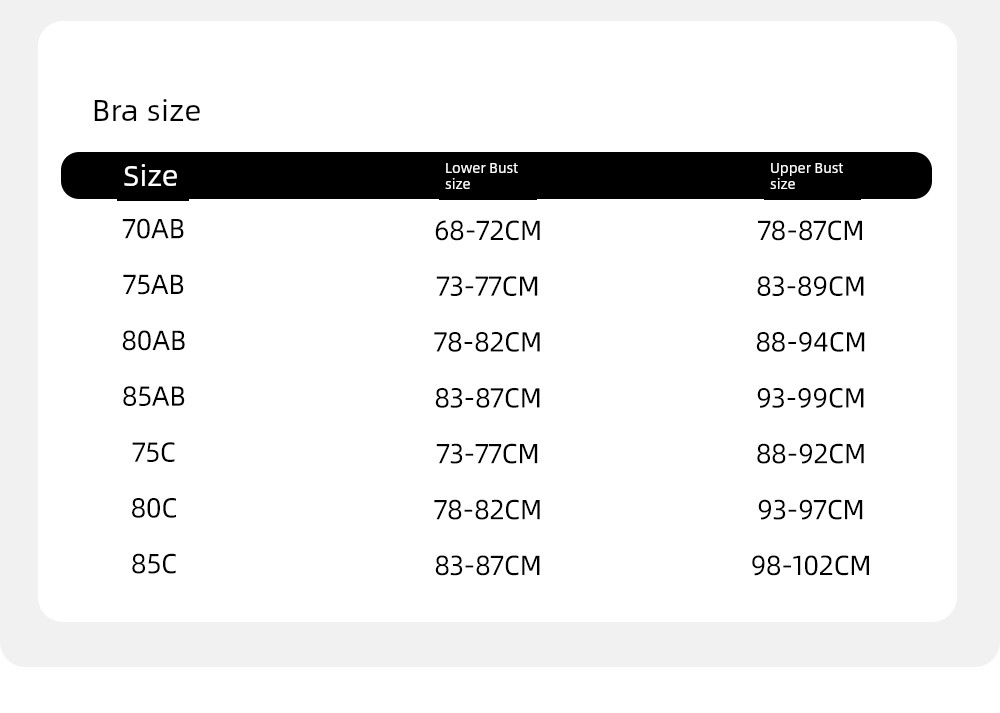Click the 68-72CM lower bust value
The height and width of the screenshot is (713, 1000).
pyautogui.click(x=487, y=231)
